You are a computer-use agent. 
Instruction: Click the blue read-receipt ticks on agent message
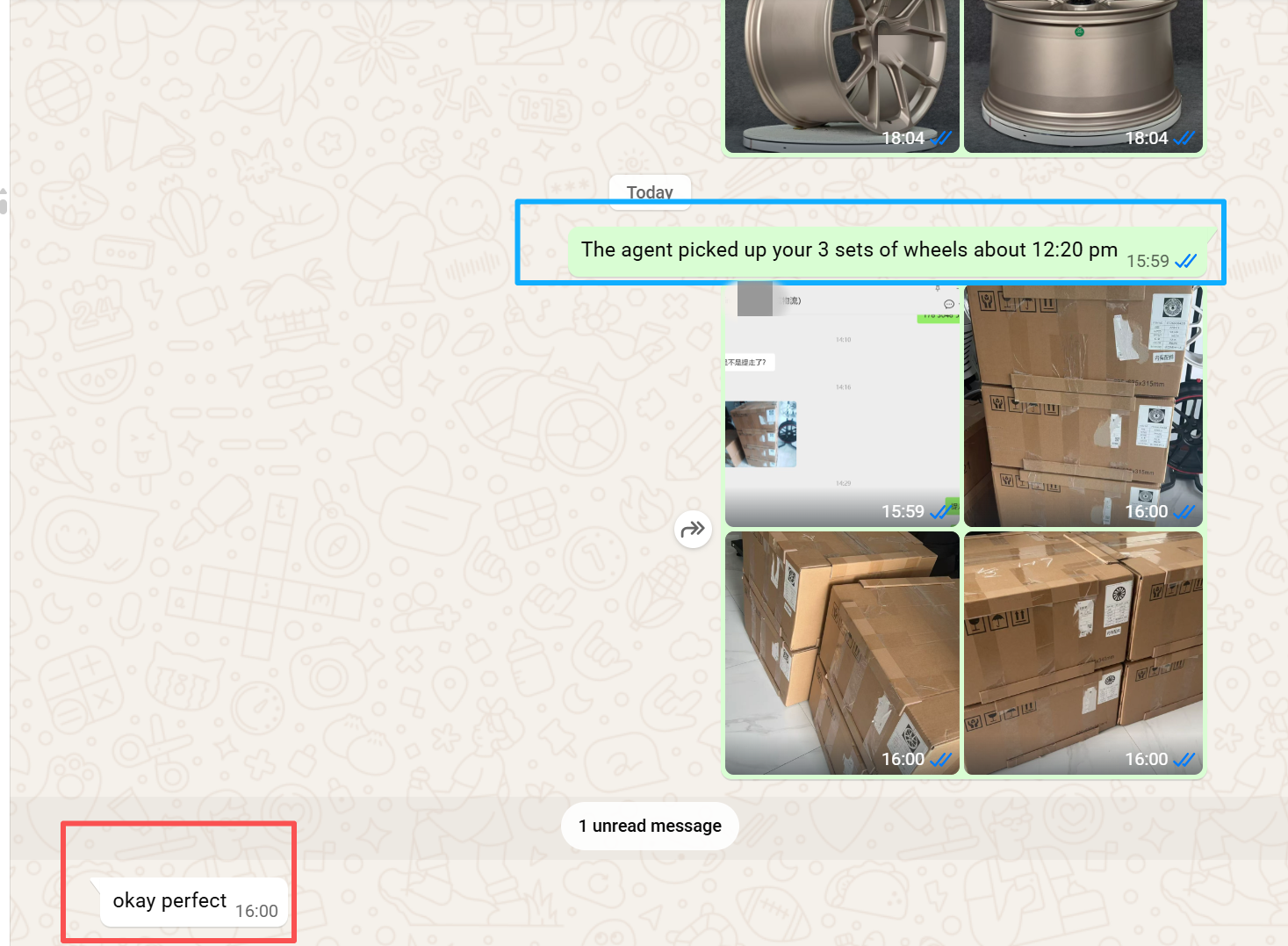[x=1186, y=261]
